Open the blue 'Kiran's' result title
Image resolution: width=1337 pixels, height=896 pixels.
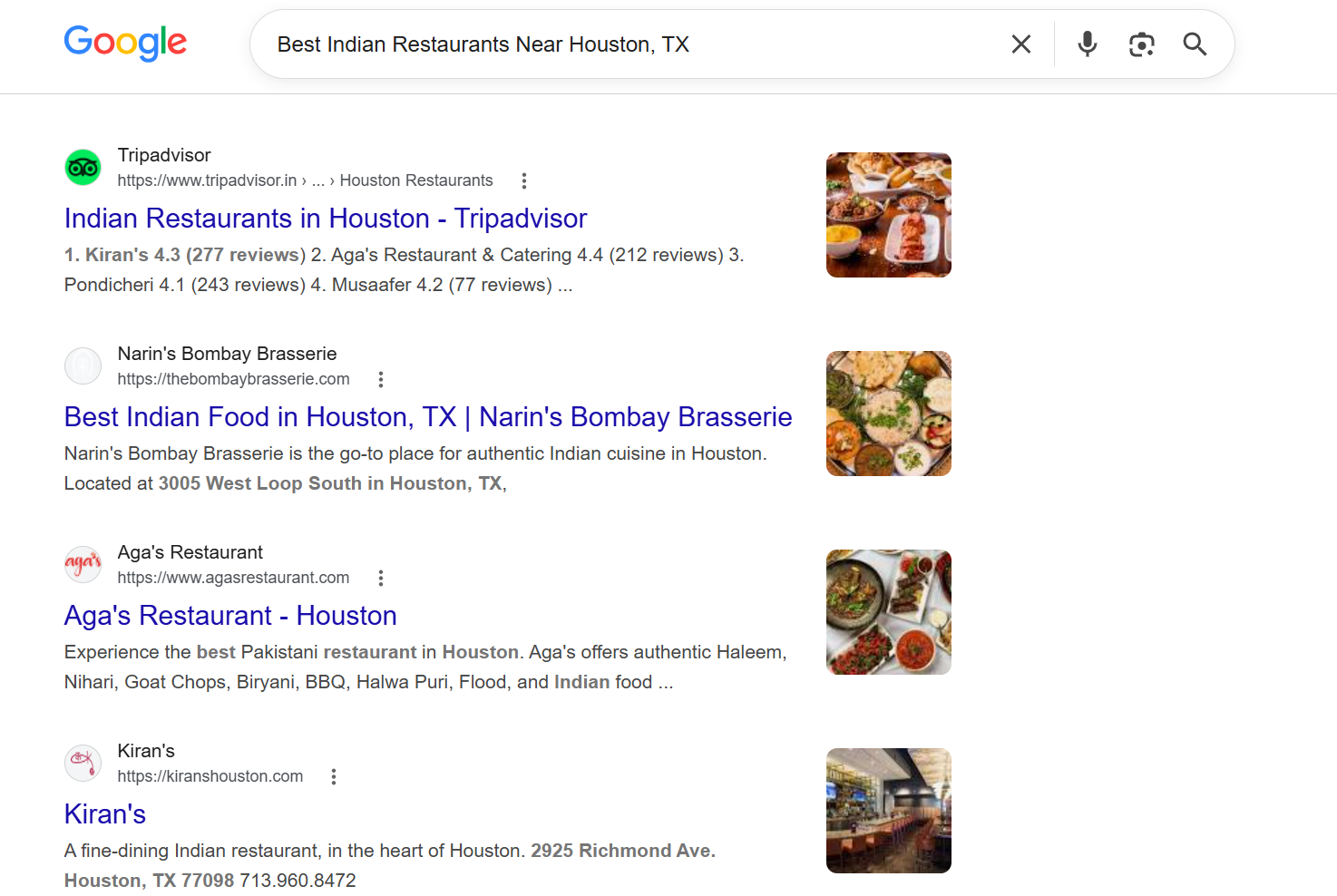pos(105,814)
